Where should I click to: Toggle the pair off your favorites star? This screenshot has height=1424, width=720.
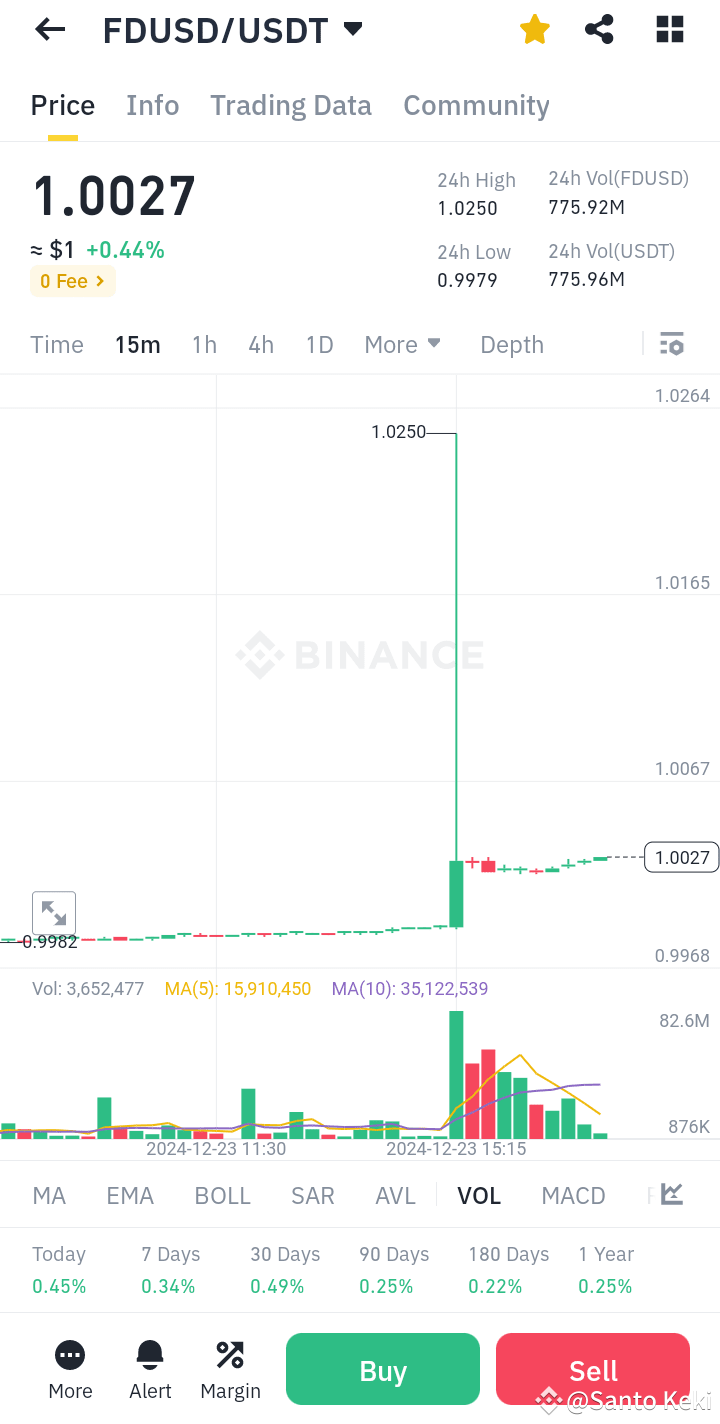(x=534, y=29)
